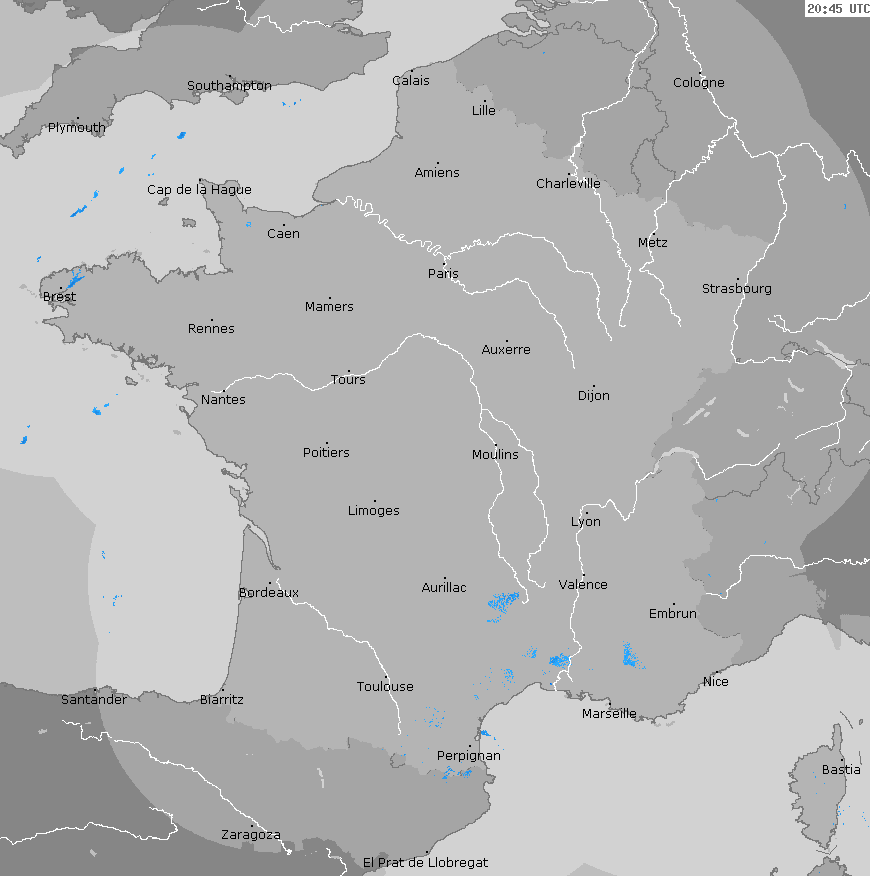The image size is (870, 876).
Task: Click the Bastia label on Corsica
Action: point(840,770)
